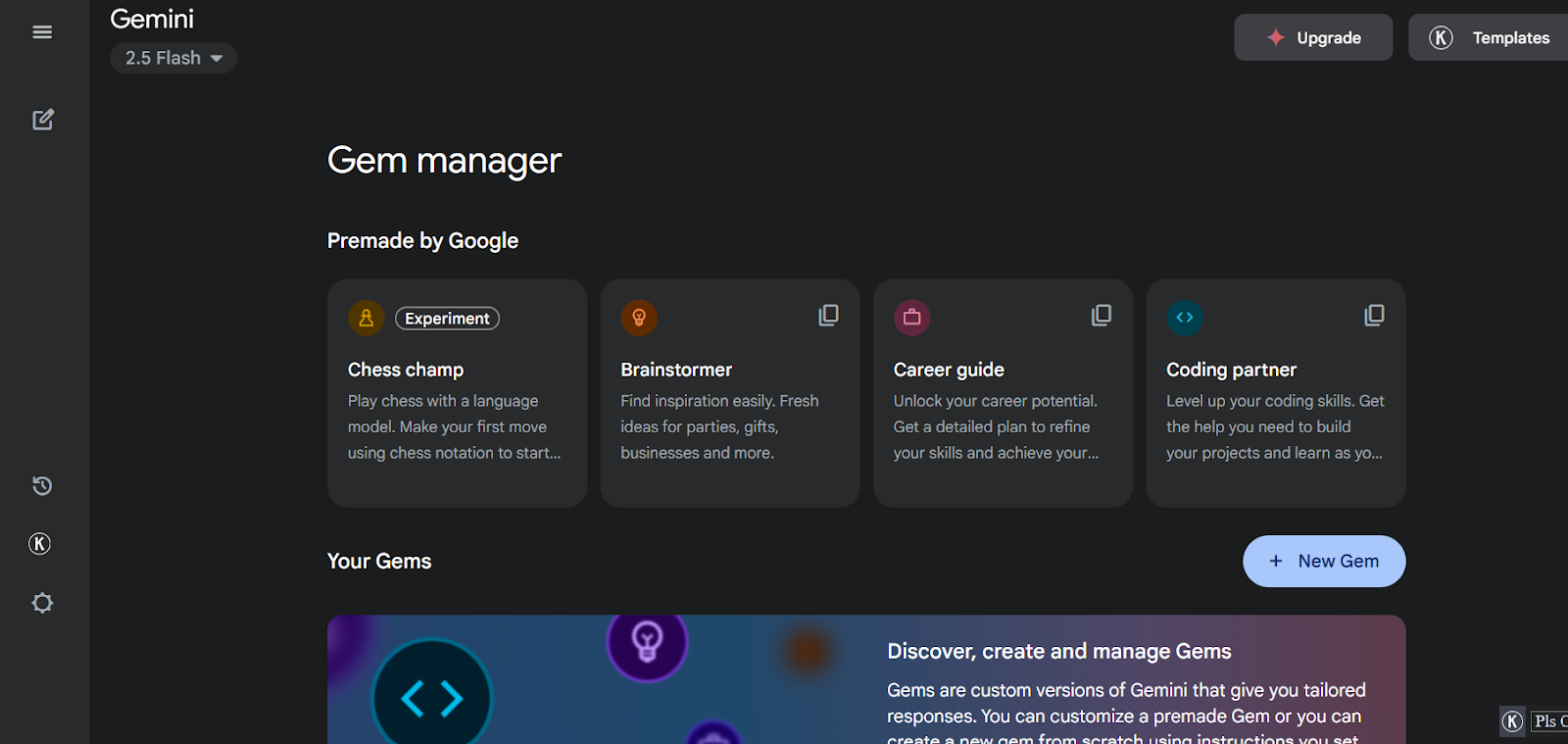Screen dimensions: 1568x744
Task: Click the Brainstormer lightbulb icon
Action: (x=639, y=318)
